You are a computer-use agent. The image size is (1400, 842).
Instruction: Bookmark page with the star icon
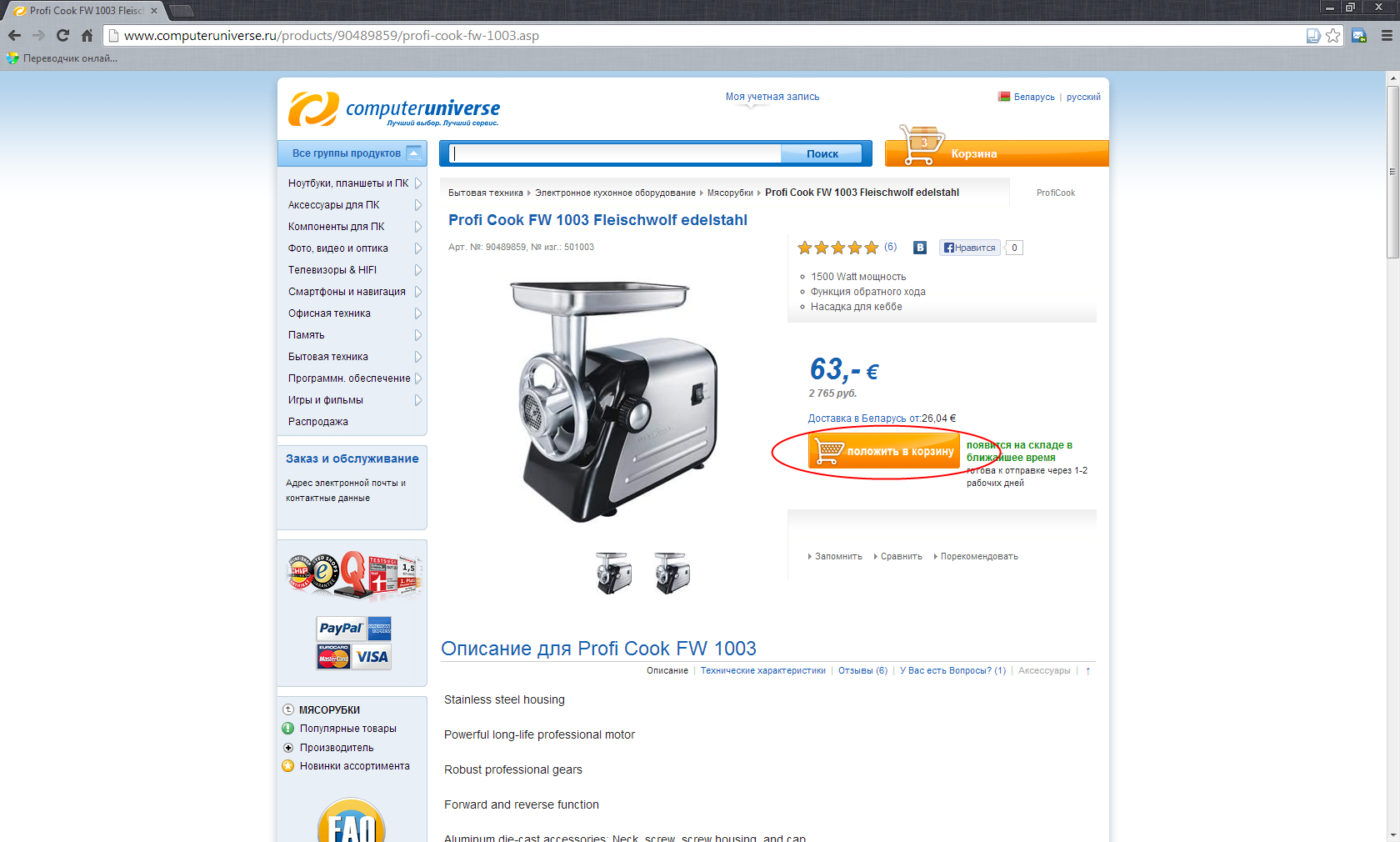[1332, 35]
